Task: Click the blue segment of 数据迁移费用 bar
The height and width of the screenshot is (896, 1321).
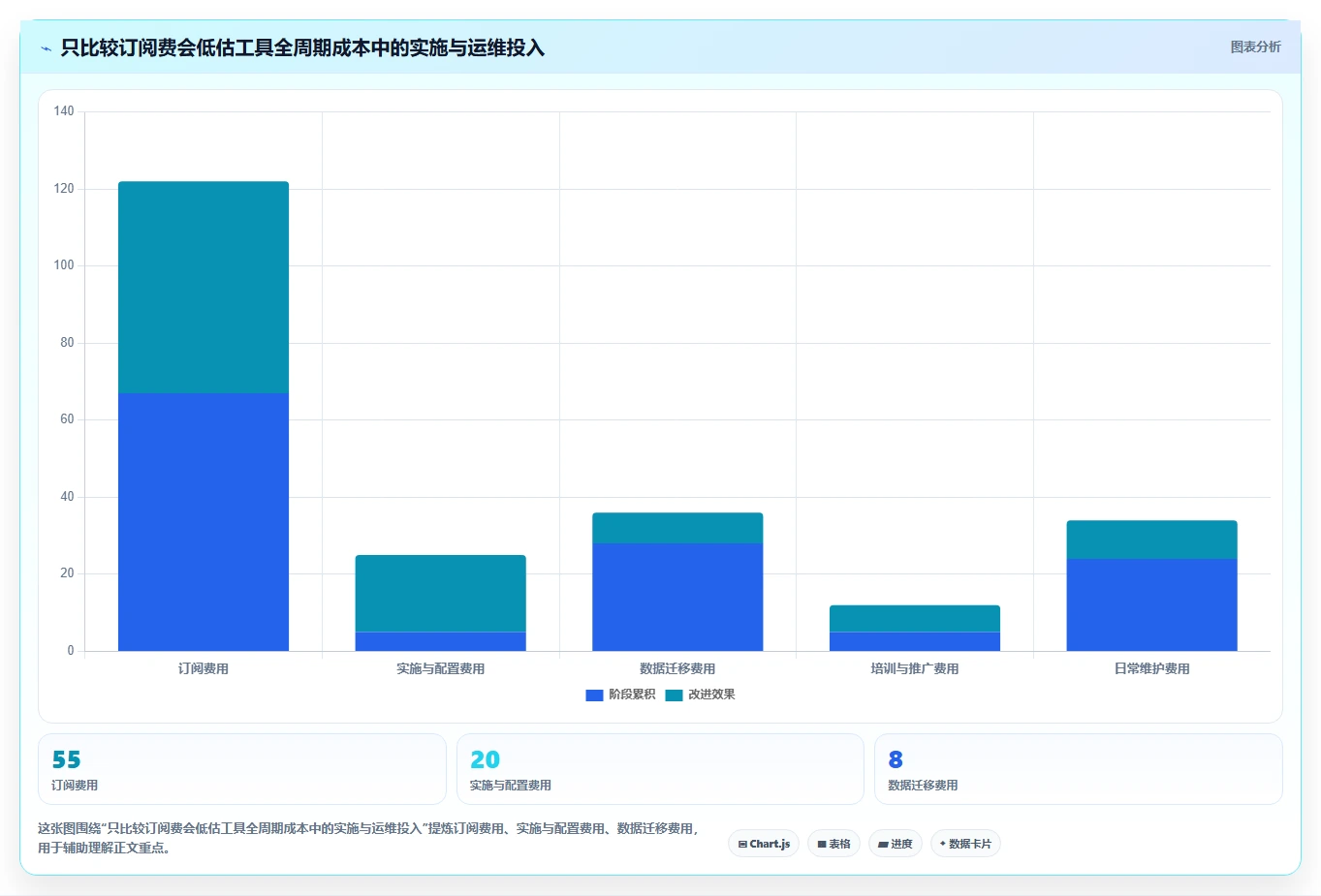Action: (x=677, y=597)
